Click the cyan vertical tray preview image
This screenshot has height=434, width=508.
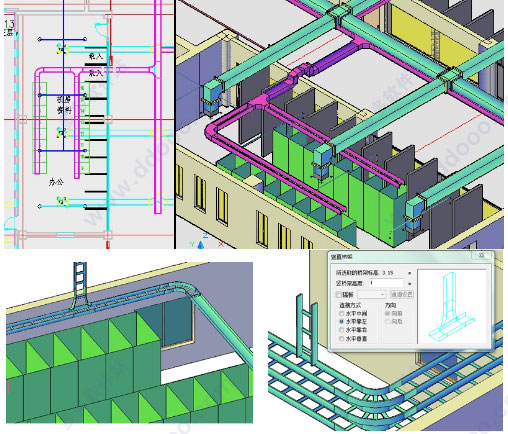451,306
